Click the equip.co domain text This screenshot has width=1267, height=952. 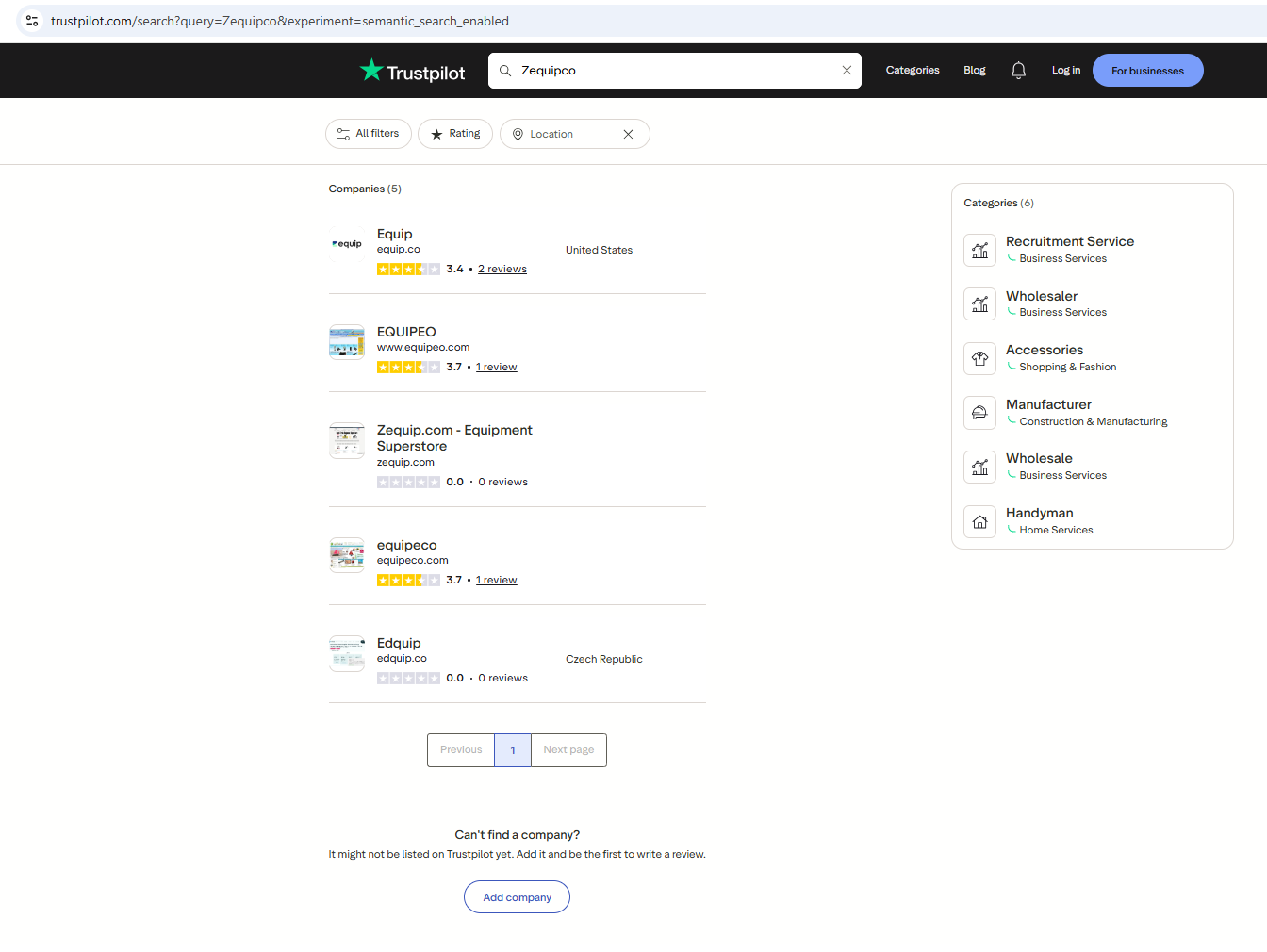[x=399, y=250]
